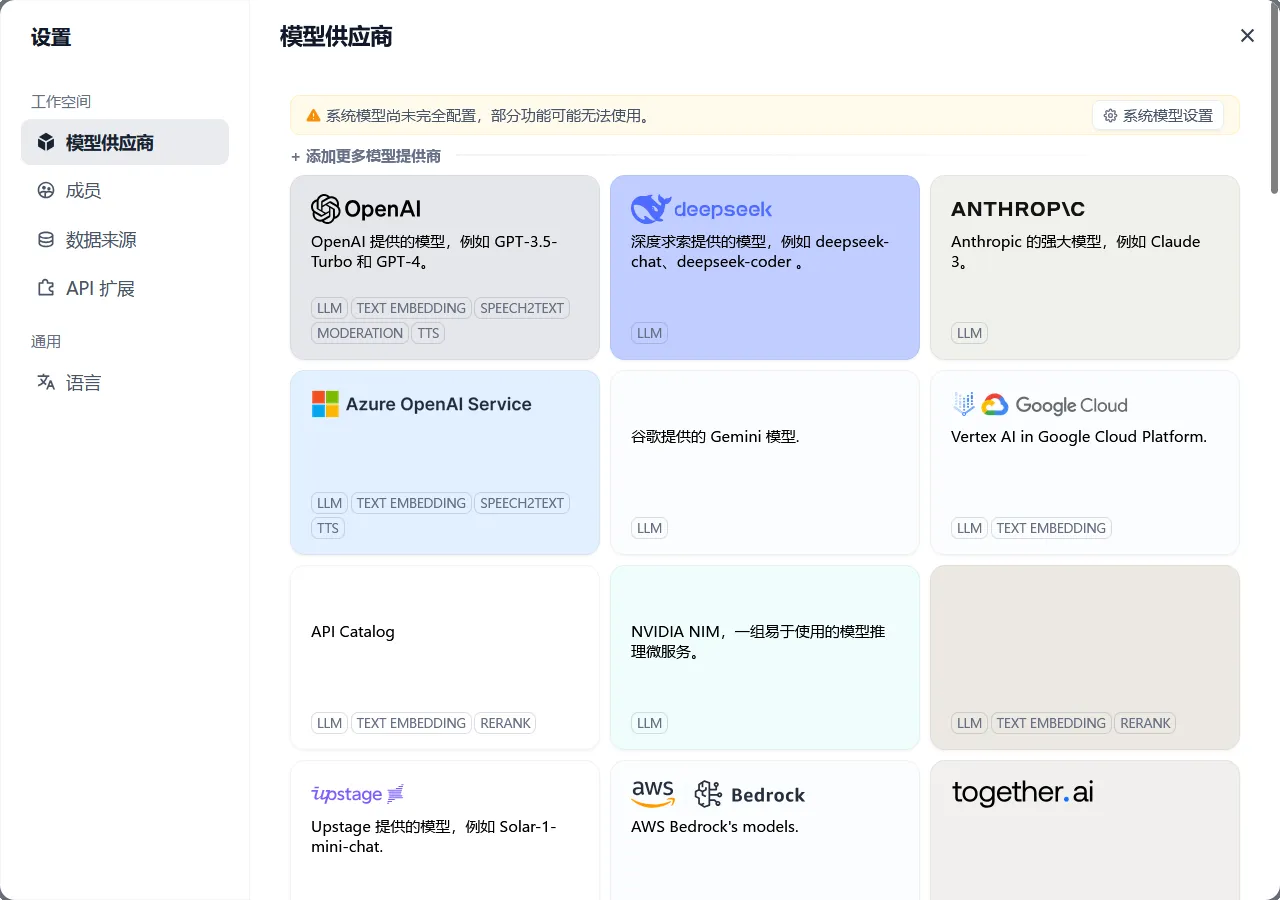The height and width of the screenshot is (900, 1280).
Task: Click the LLM tag on deepseek card
Action: pos(649,333)
